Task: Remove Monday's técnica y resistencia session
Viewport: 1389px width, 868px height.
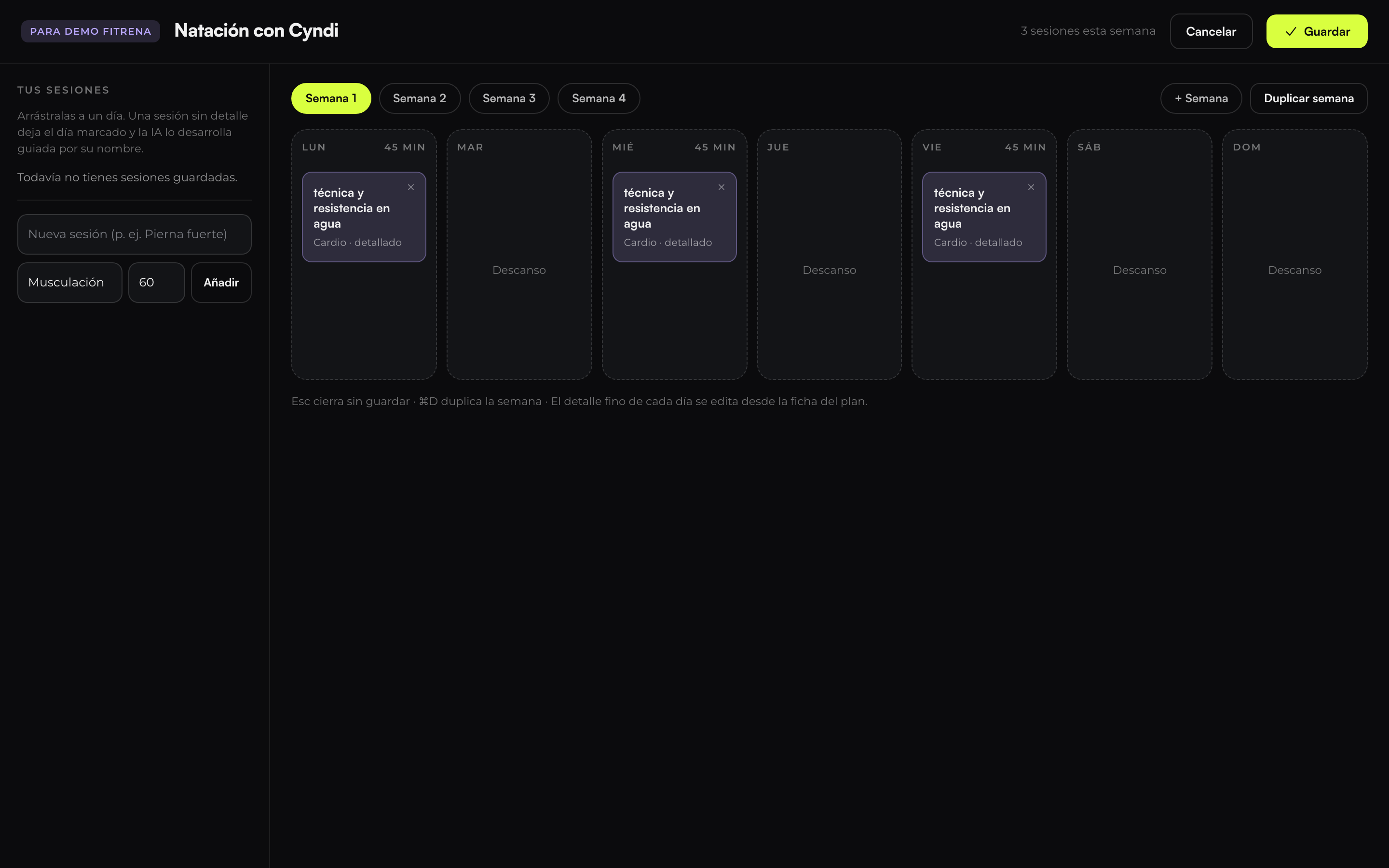Action: pos(411,187)
